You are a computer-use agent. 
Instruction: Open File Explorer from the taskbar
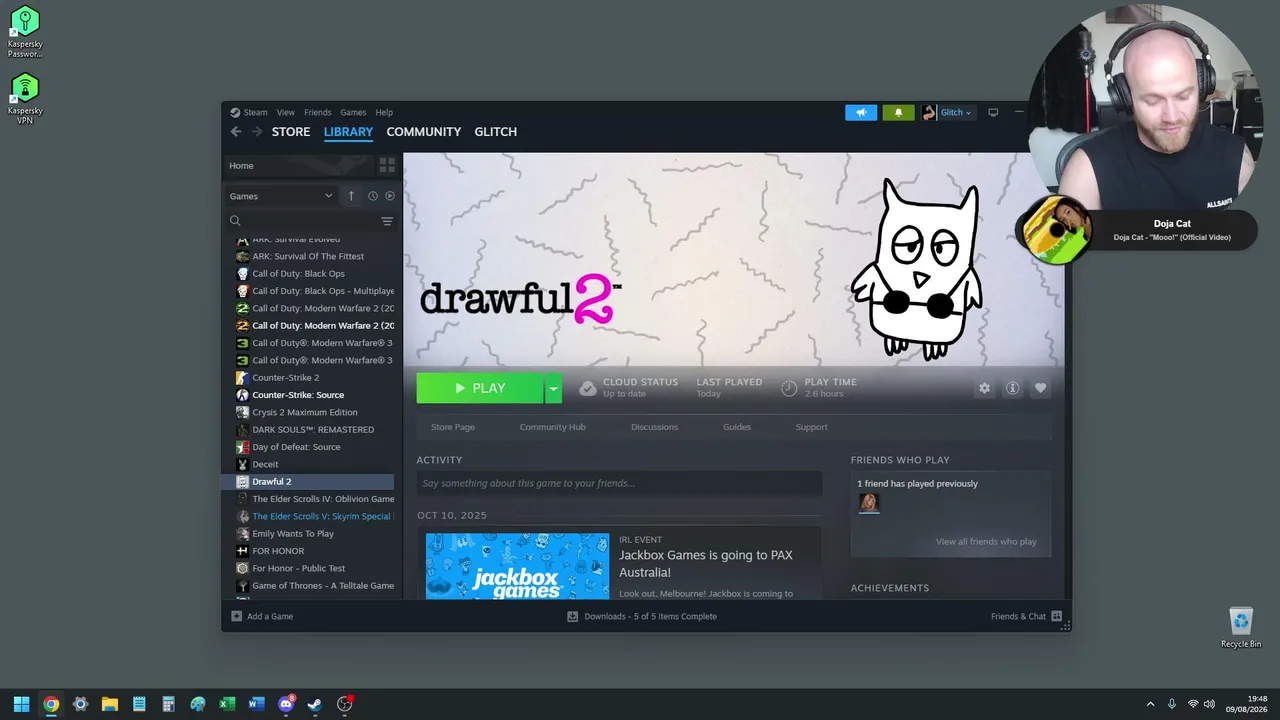coord(110,704)
